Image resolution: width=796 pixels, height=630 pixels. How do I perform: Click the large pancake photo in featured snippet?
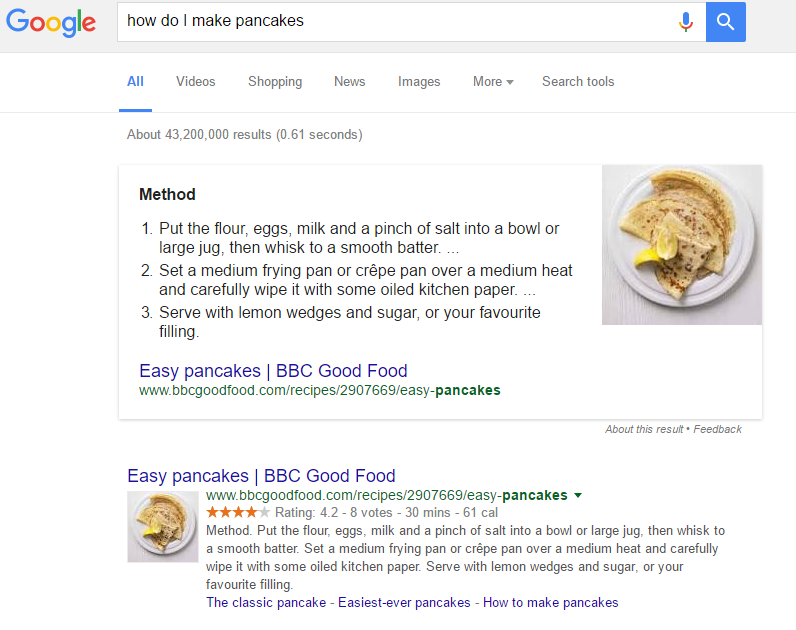681,245
